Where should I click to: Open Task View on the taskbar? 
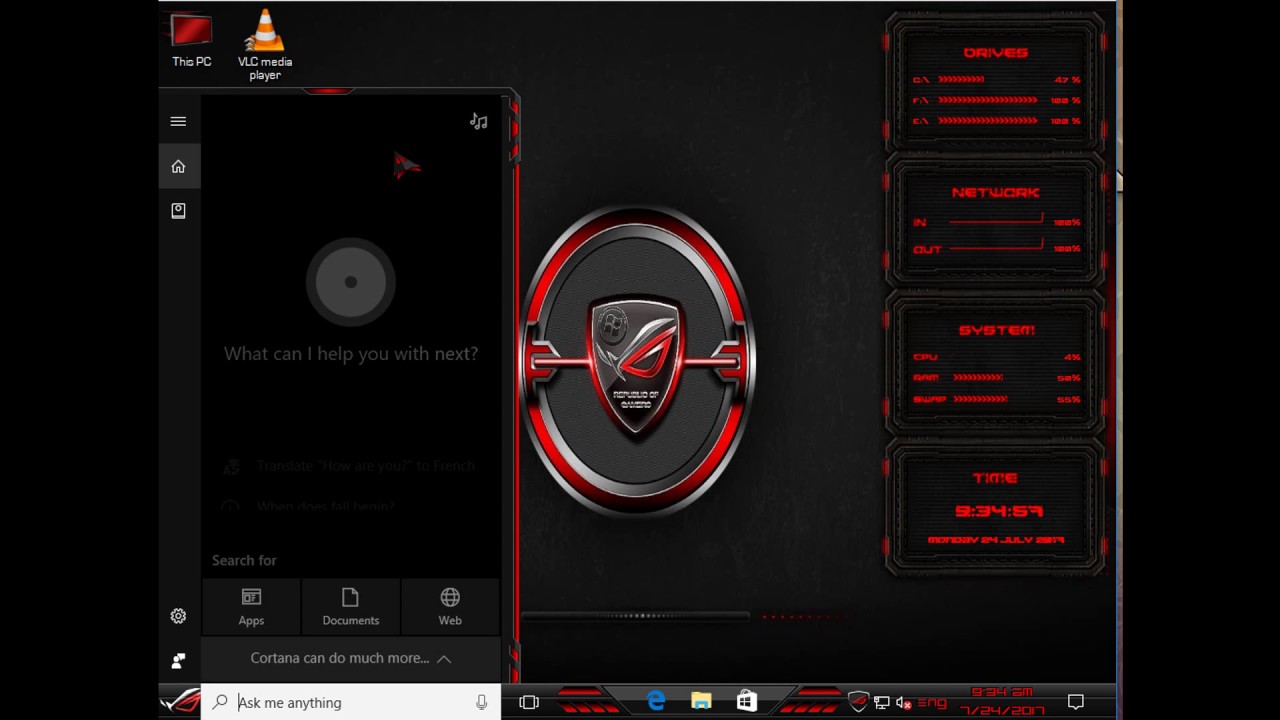pyautogui.click(x=529, y=702)
